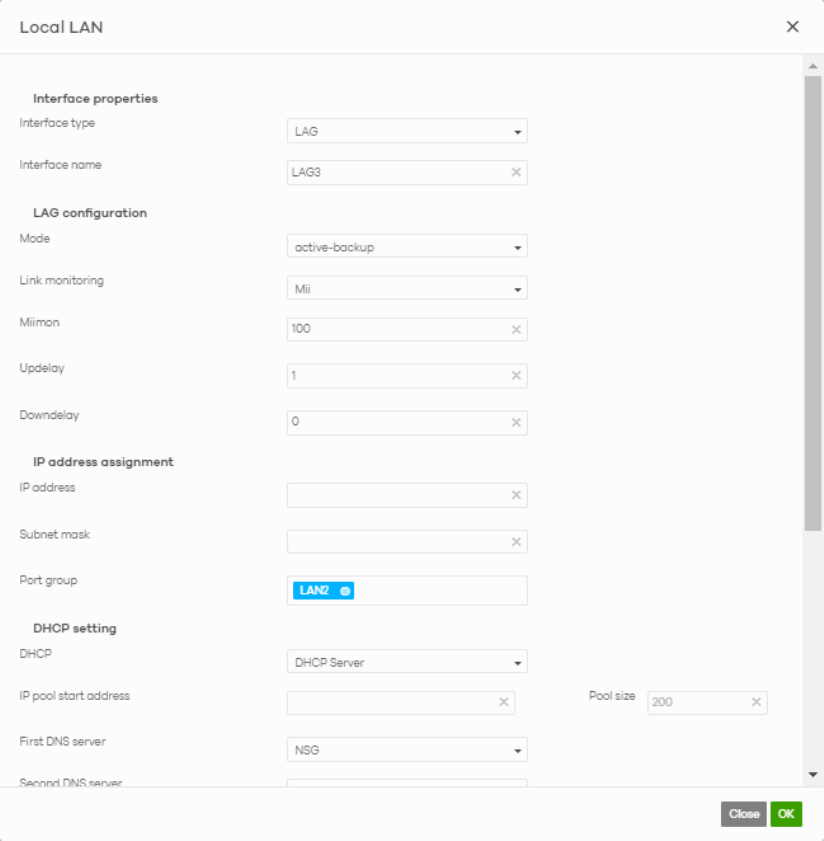Clear the Interface name field
The image size is (824, 841).
click(x=516, y=172)
